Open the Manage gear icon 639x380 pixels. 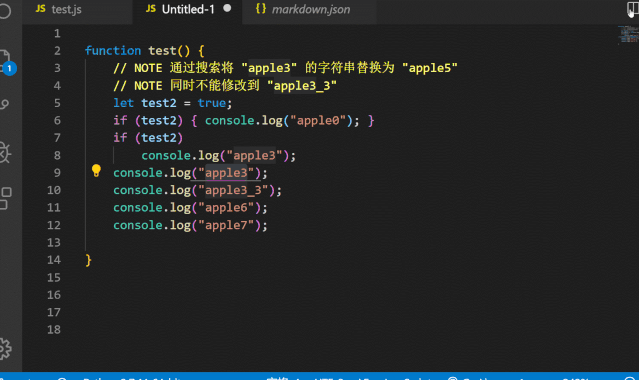tap(5, 349)
